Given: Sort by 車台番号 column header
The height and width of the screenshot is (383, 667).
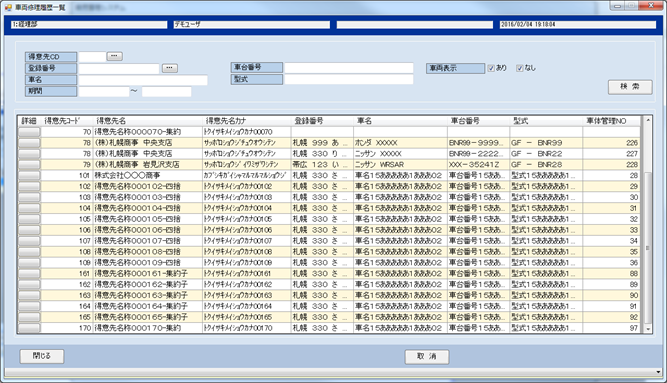Looking at the screenshot, I should [x=479, y=121].
